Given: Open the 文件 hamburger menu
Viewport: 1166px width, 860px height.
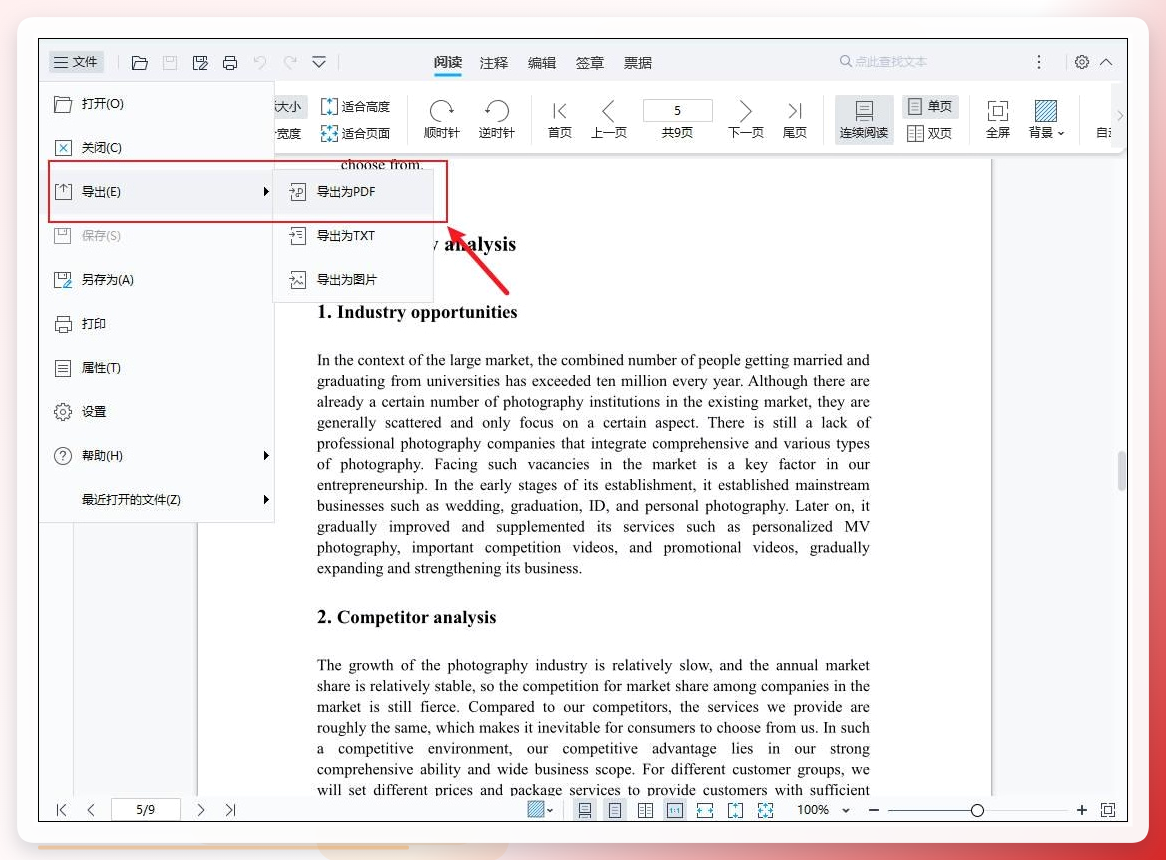Looking at the screenshot, I should tap(76, 62).
